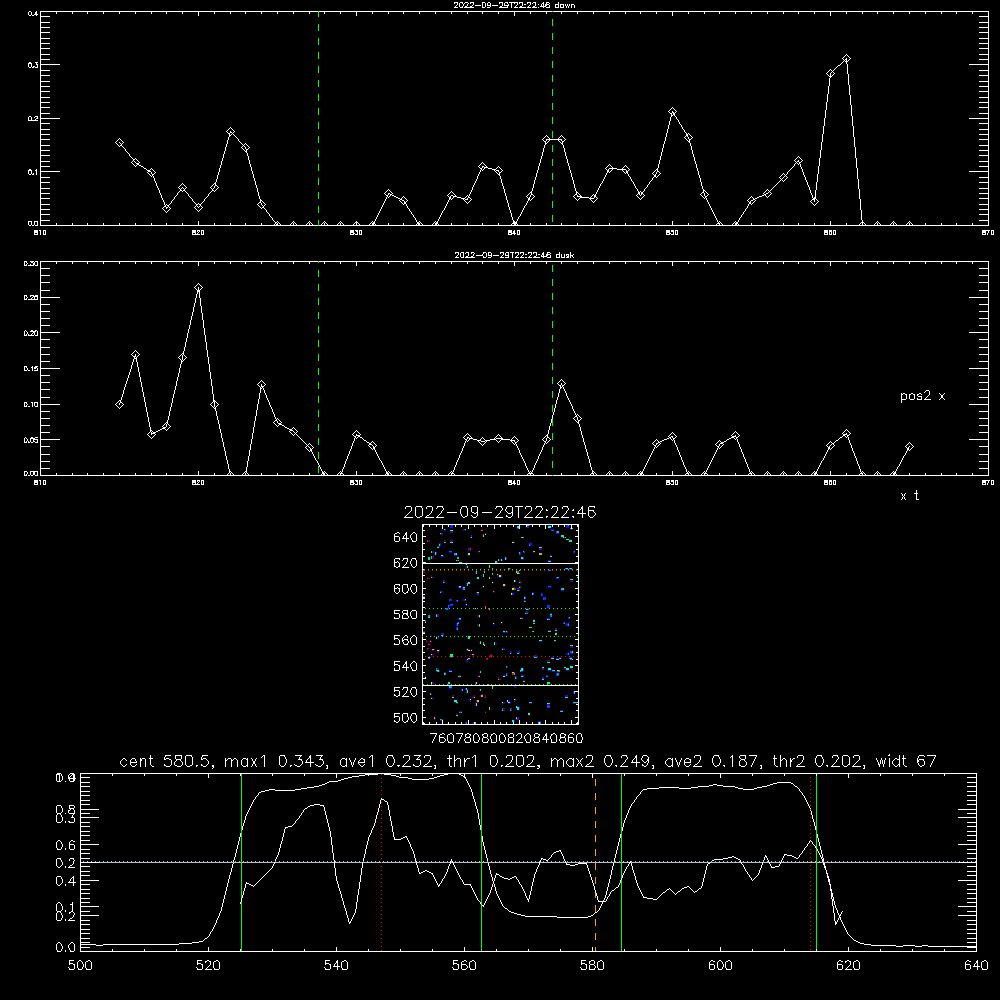Click the green vertical line near 615 in the bottom plot
Image resolution: width=1000 pixels, height=1000 pixels.
pos(816,862)
